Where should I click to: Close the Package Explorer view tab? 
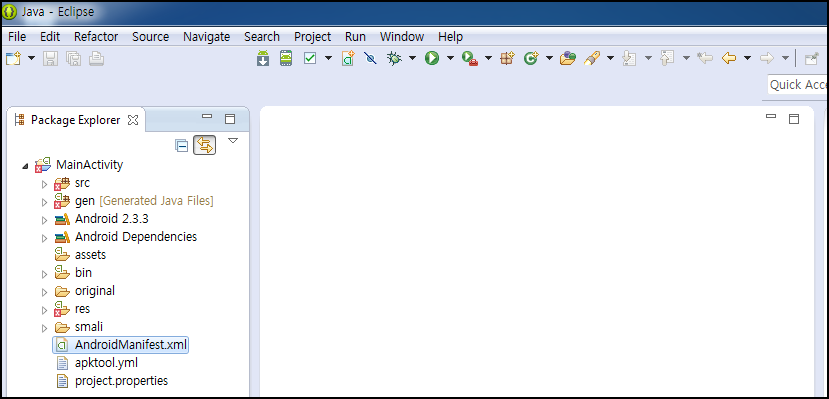tap(133, 120)
